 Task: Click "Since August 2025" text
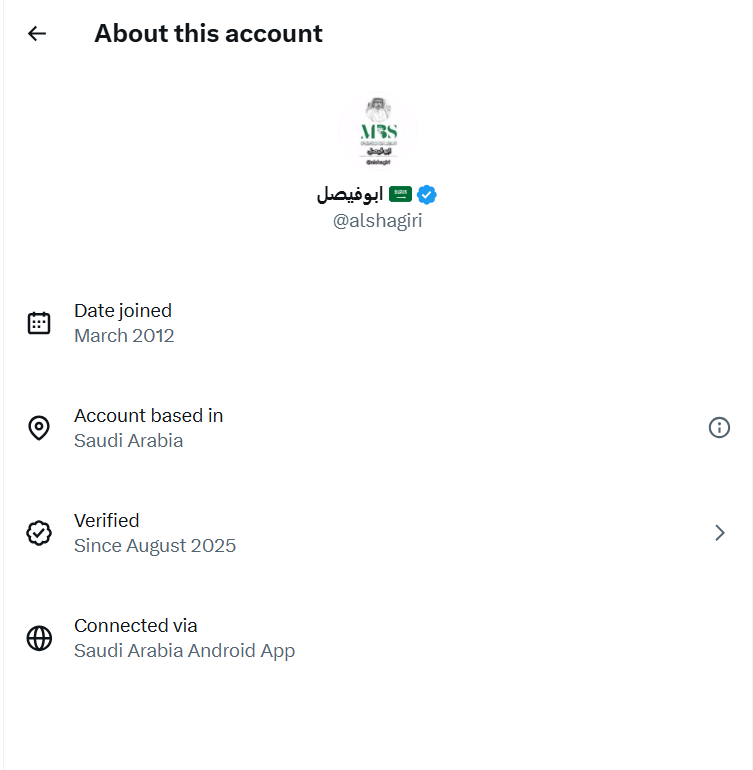tap(155, 546)
